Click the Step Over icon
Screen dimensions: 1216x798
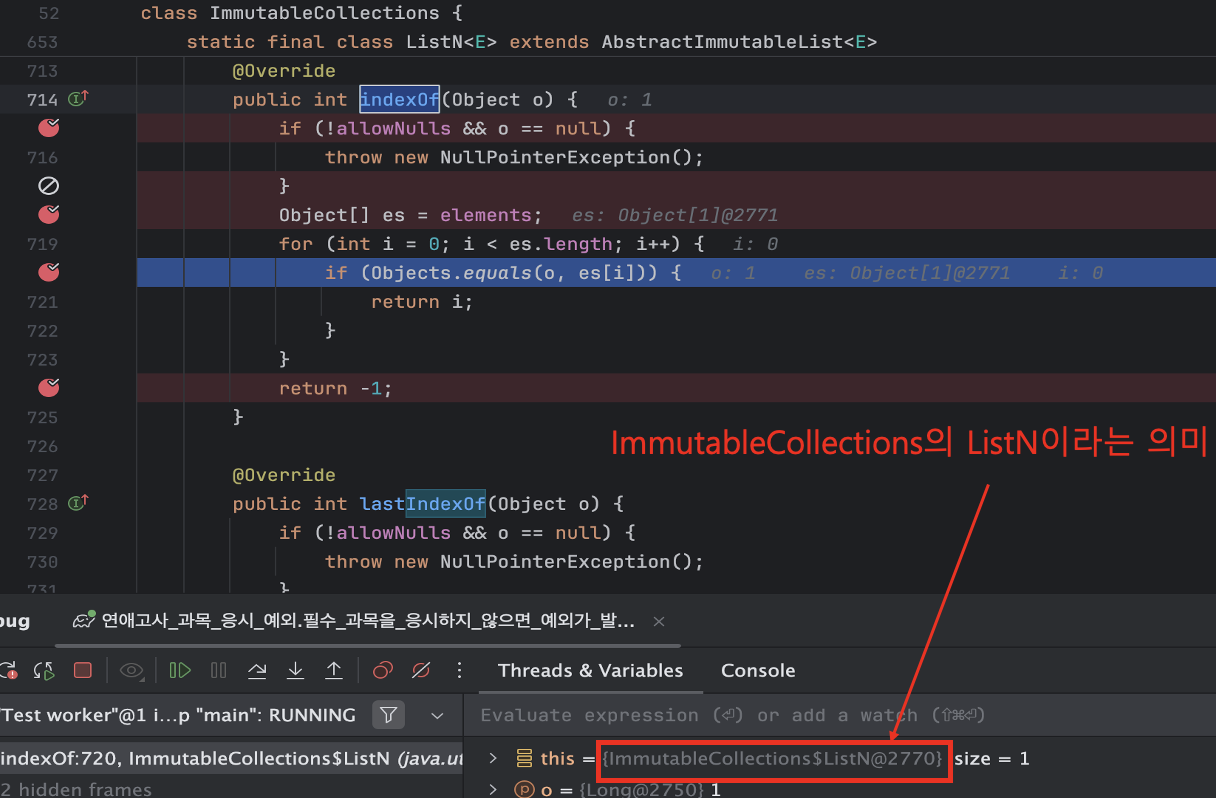(x=257, y=670)
